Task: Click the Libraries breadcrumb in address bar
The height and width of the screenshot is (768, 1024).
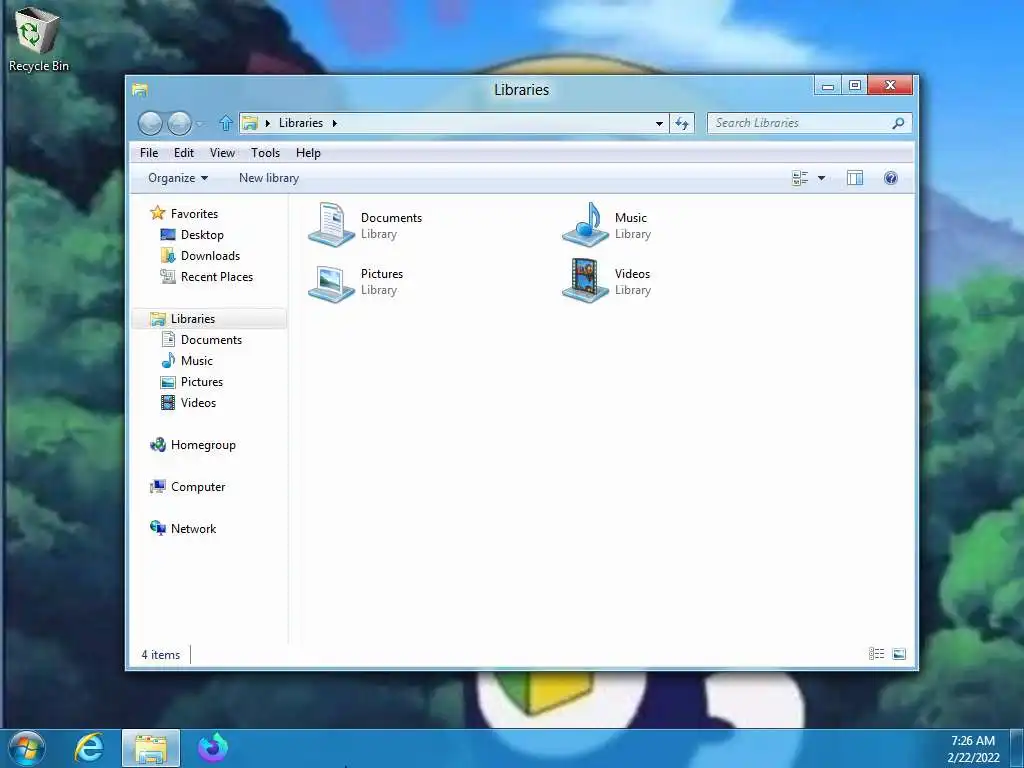Action: pyautogui.click(x=300, y=123)
